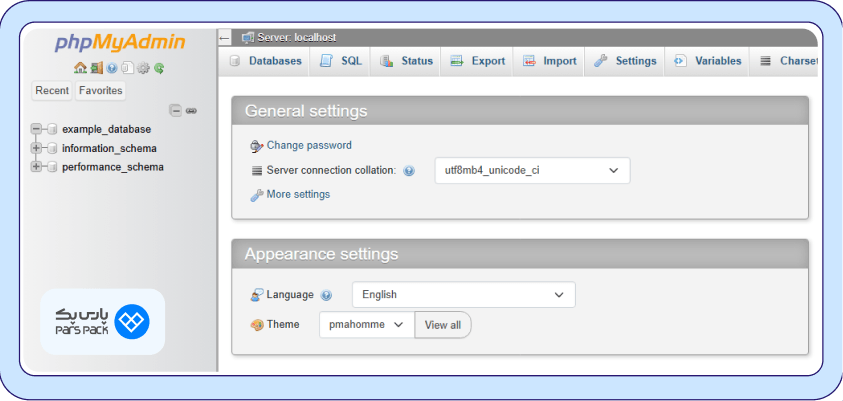
Task: Open the More settings link
Action: (x=298, y=194)
